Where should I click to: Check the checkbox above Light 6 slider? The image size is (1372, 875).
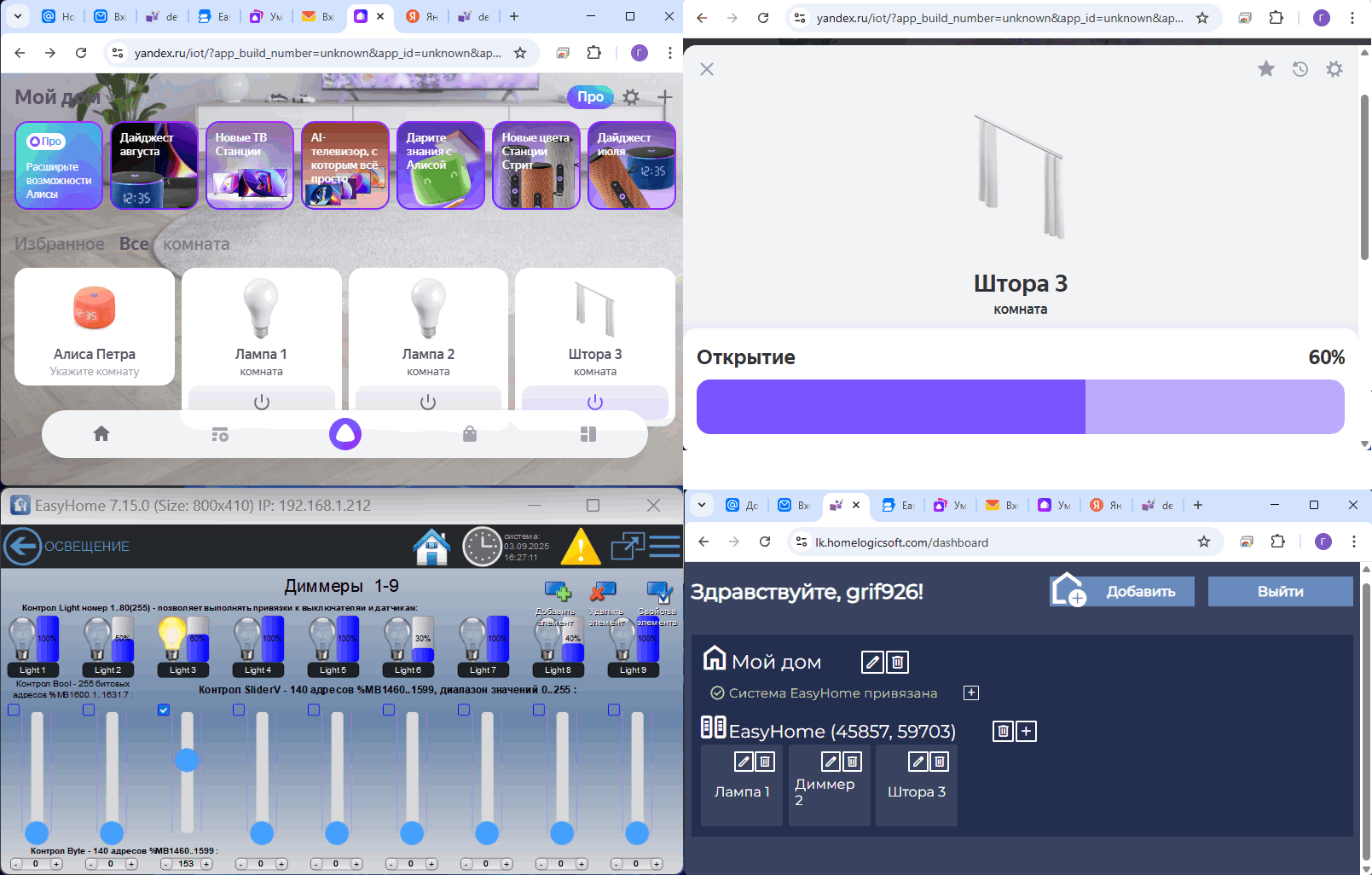click(389, 710)
